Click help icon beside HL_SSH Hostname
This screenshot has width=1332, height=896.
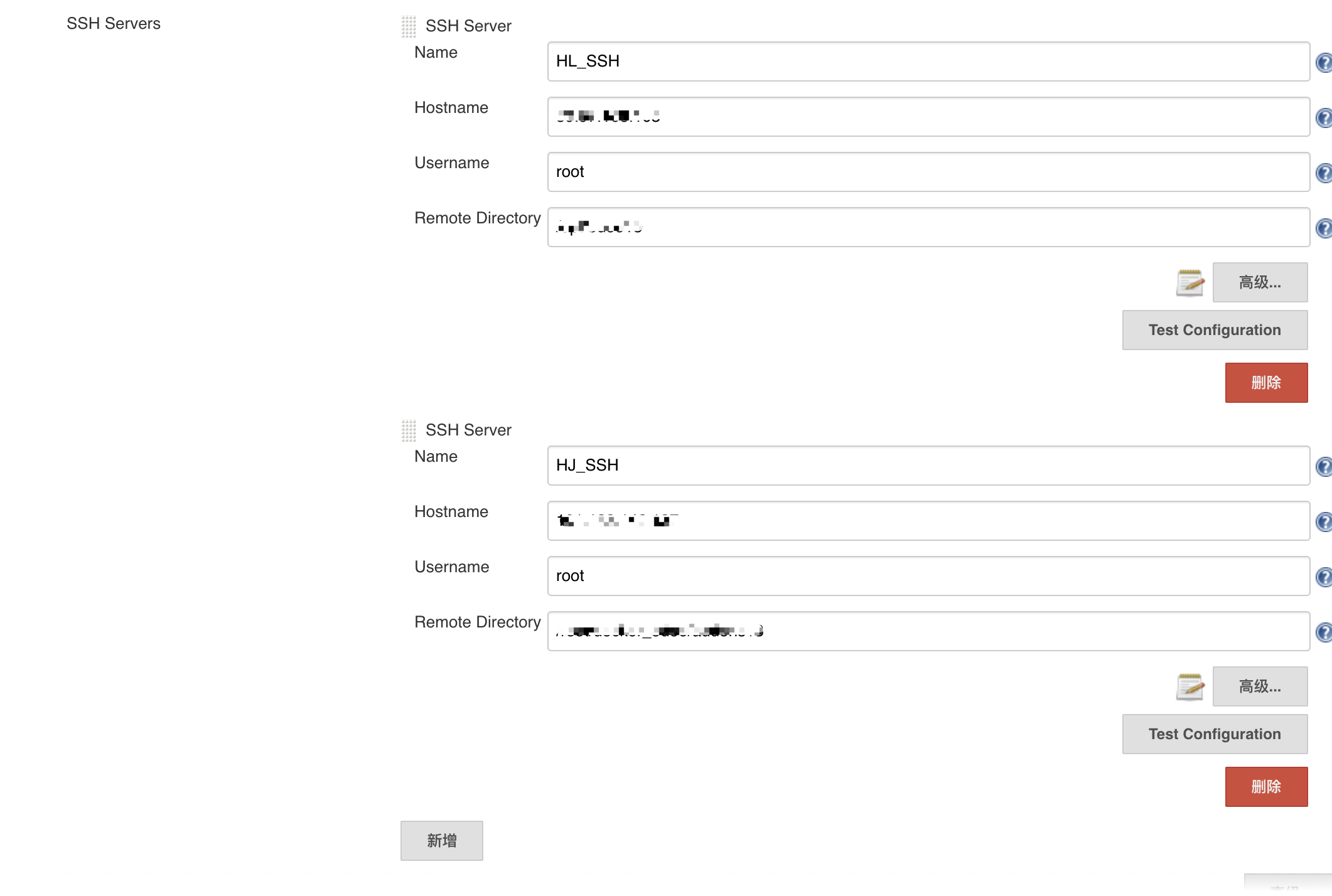point(1324,117)
